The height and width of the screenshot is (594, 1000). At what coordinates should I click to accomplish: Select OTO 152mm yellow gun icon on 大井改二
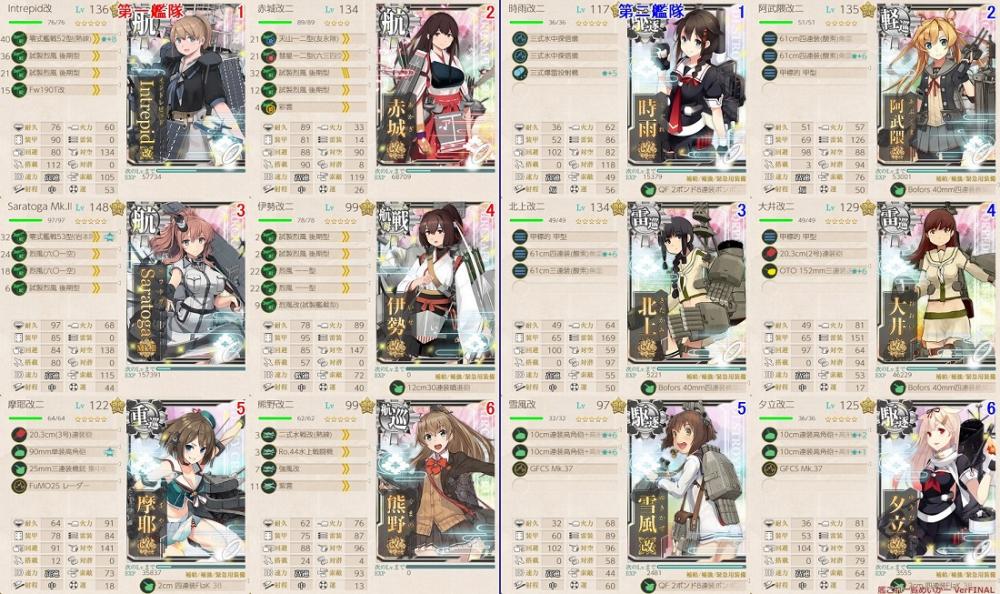click(770, 271)
